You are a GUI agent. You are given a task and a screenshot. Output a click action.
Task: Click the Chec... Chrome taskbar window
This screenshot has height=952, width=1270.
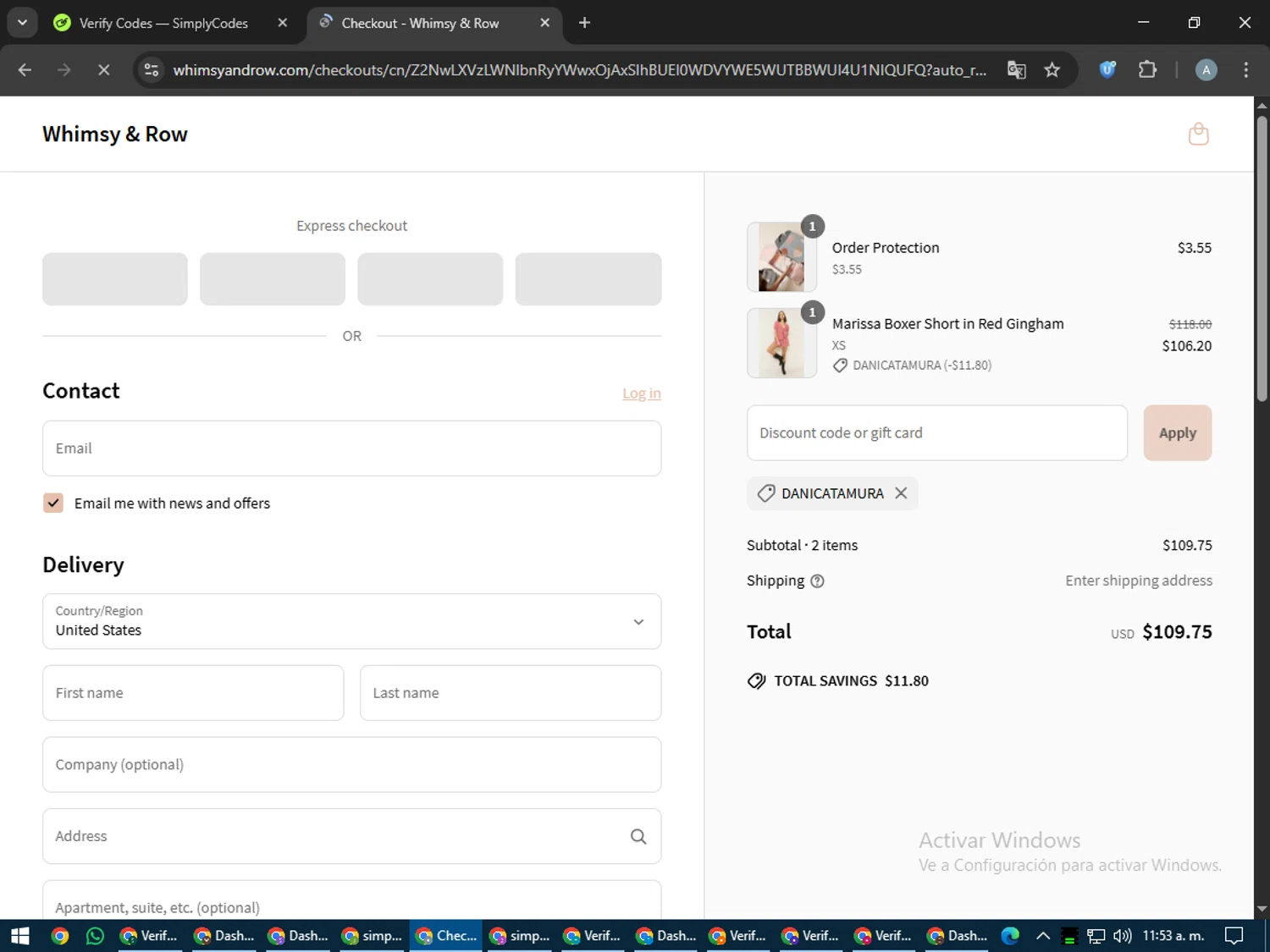[446, 936]
